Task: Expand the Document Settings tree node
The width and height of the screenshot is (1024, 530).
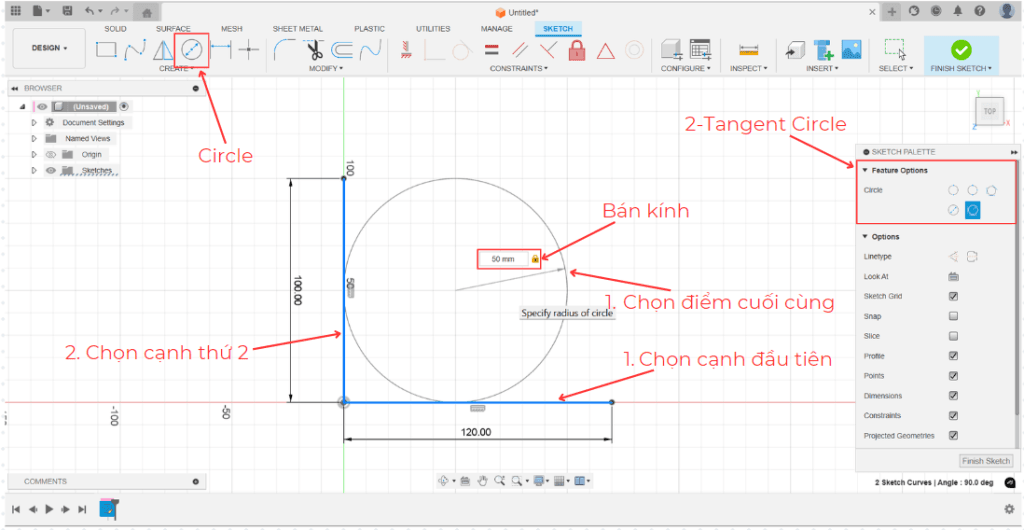Action: coord(34,123)
